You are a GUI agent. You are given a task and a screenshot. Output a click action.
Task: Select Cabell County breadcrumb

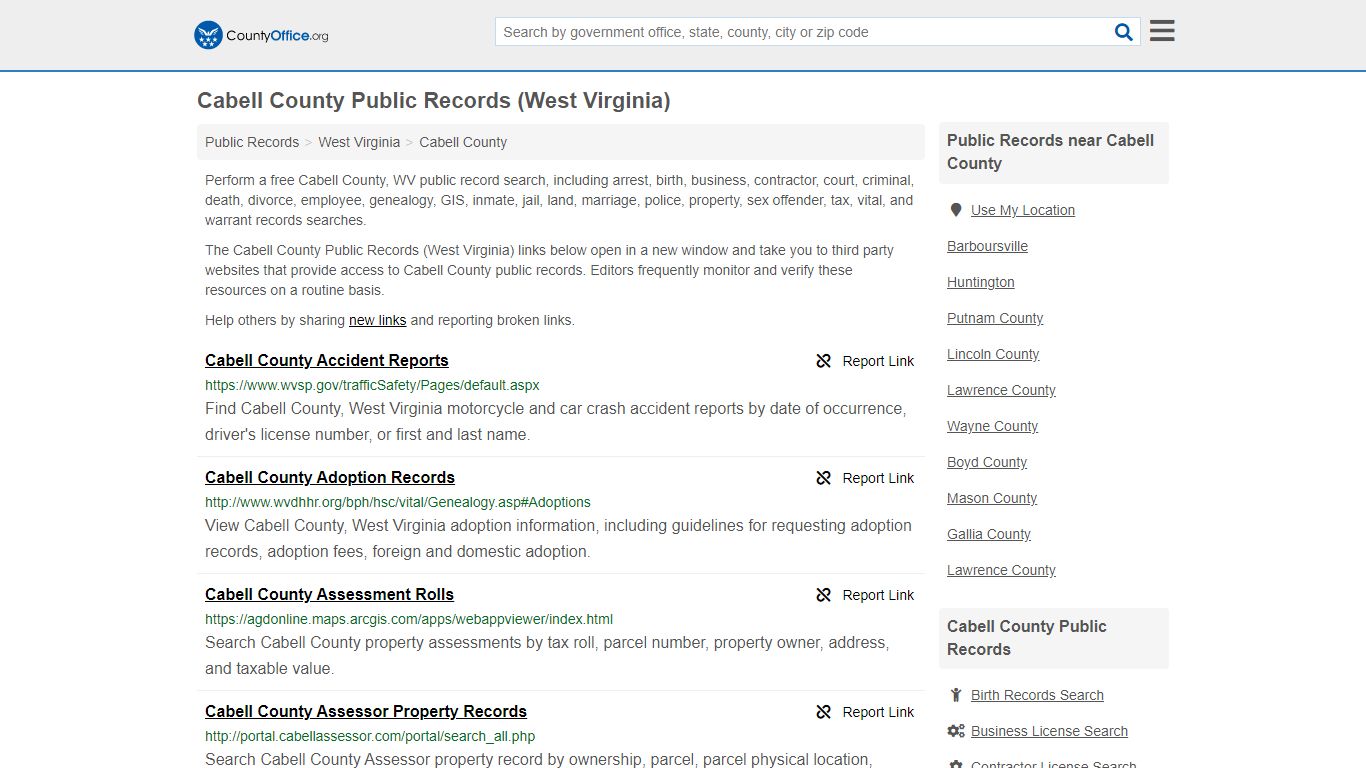[463, 142]
